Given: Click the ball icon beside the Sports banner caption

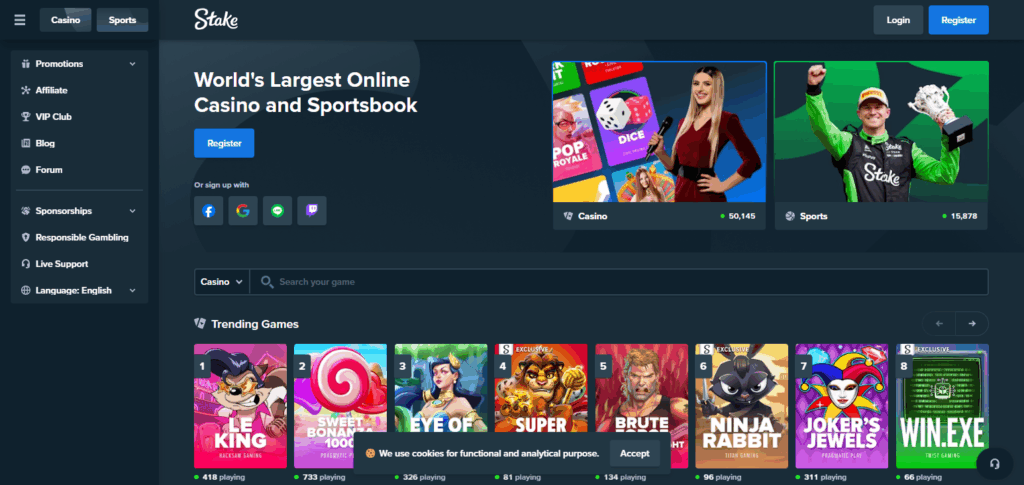Looking at the screenshot, I should click(x=790, y=216).
